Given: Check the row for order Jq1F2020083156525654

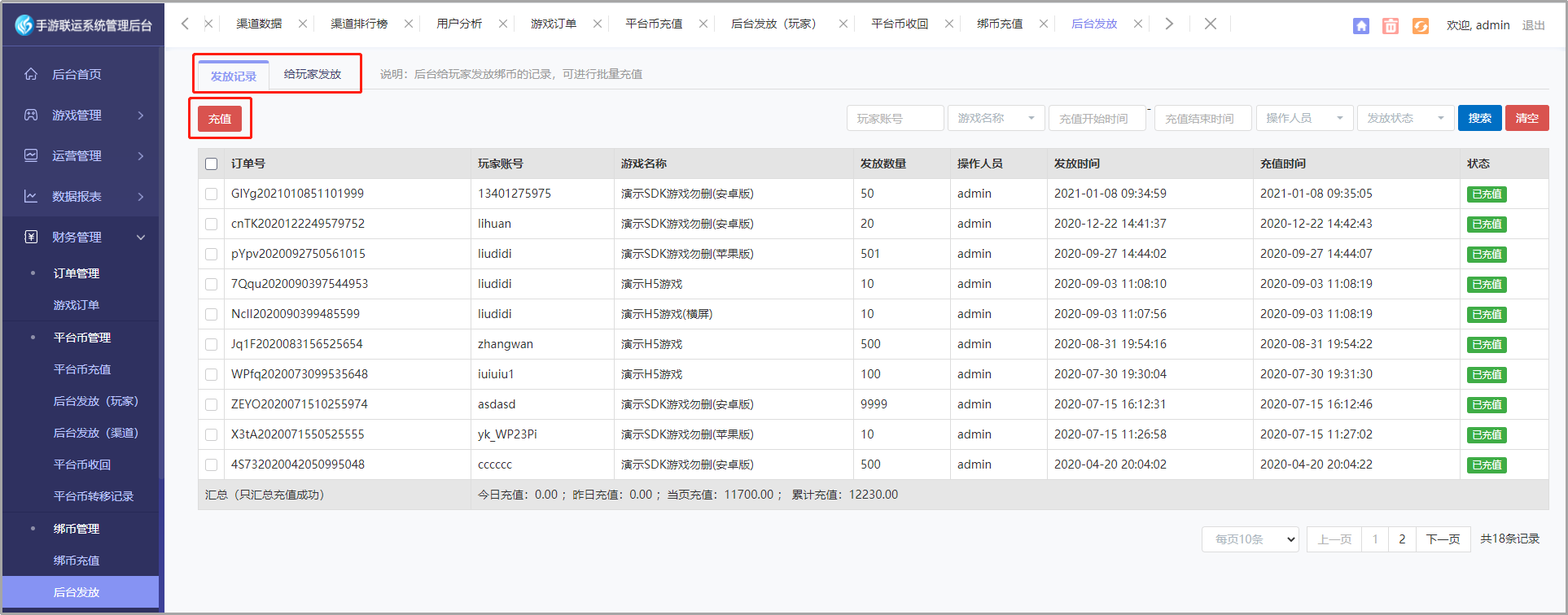Looking at the screenshot, I should (212, 345).
